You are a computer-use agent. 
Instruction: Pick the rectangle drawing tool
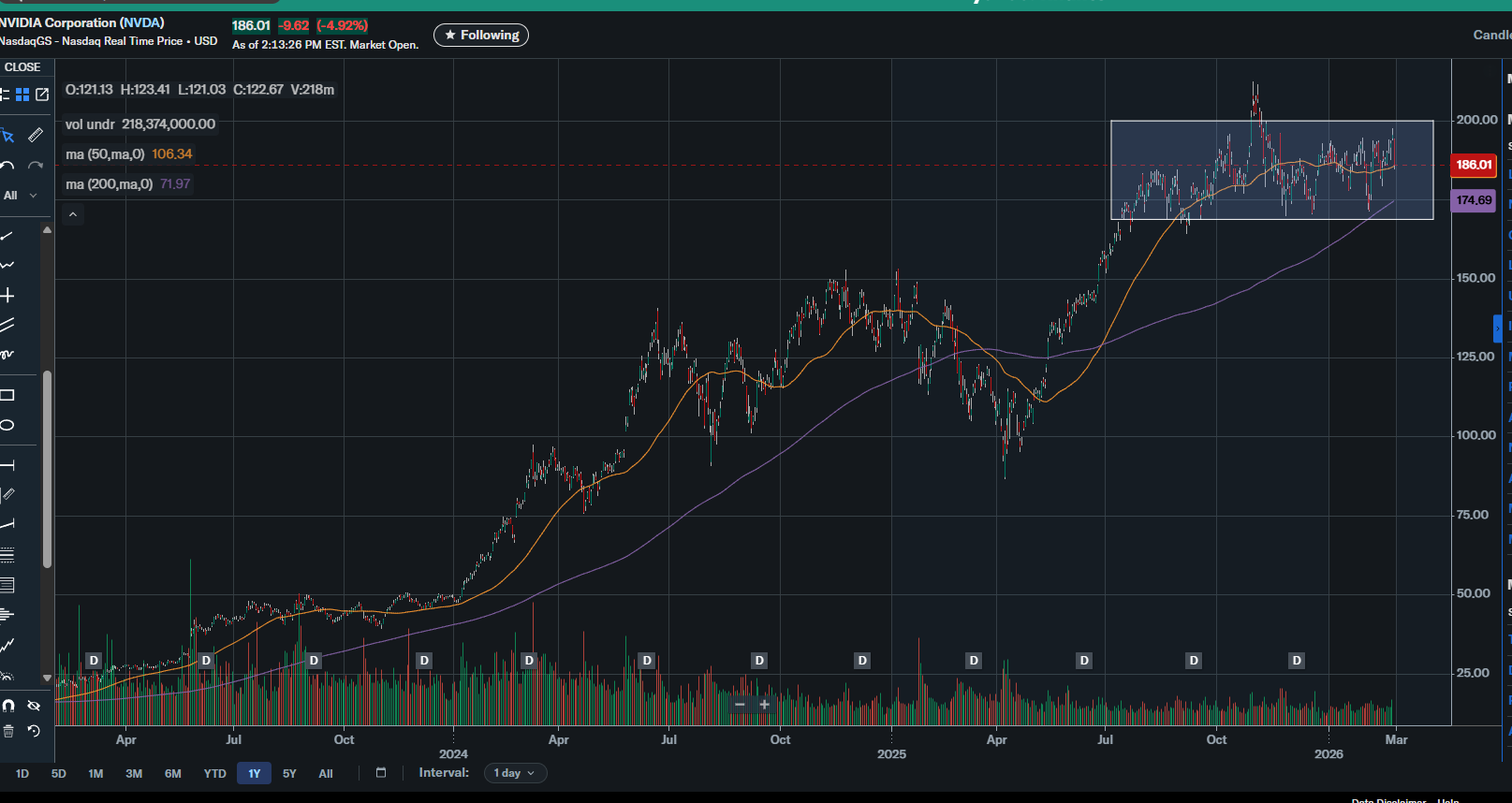(7, 395)
